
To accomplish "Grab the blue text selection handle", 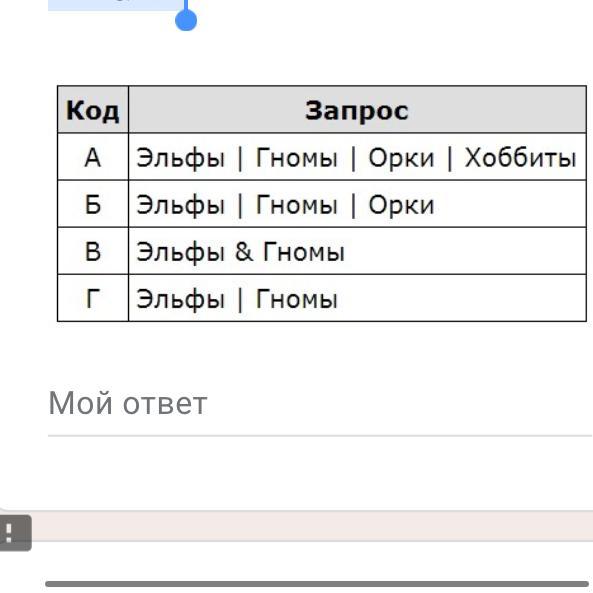I will [186, 19].
